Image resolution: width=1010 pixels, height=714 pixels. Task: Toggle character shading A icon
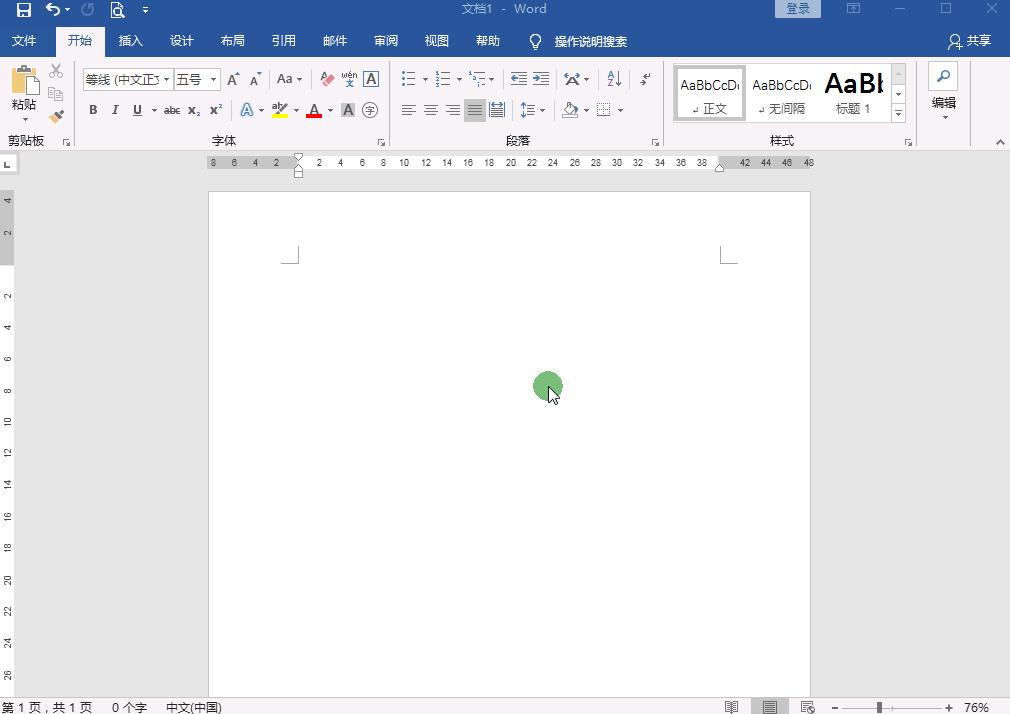coord(348,110)
